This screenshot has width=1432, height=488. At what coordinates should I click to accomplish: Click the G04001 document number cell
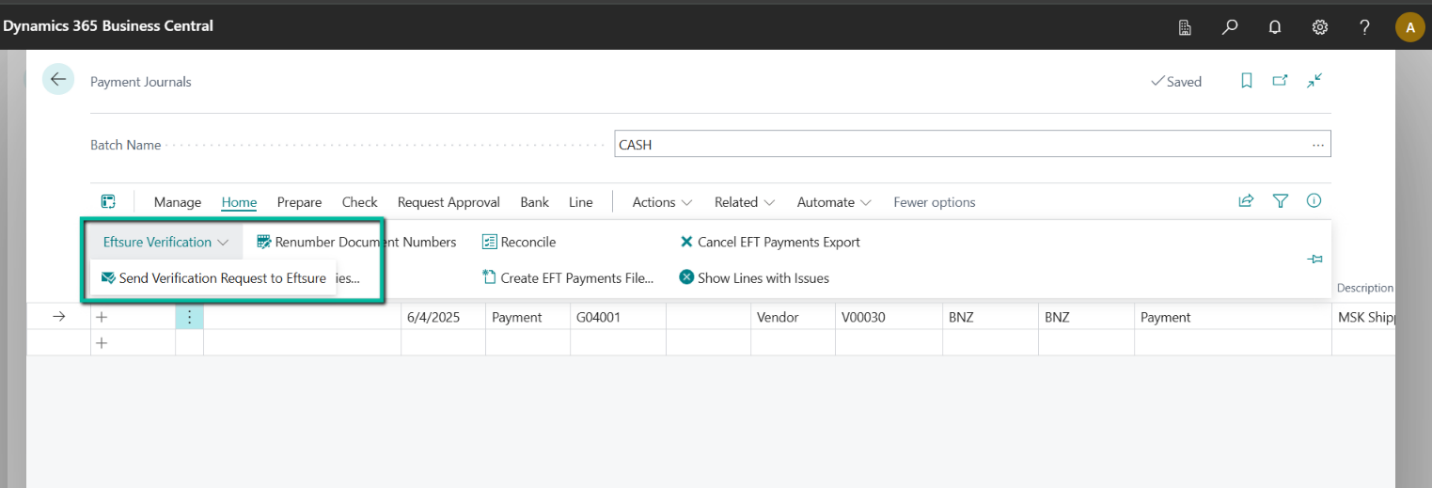[617, 317]
